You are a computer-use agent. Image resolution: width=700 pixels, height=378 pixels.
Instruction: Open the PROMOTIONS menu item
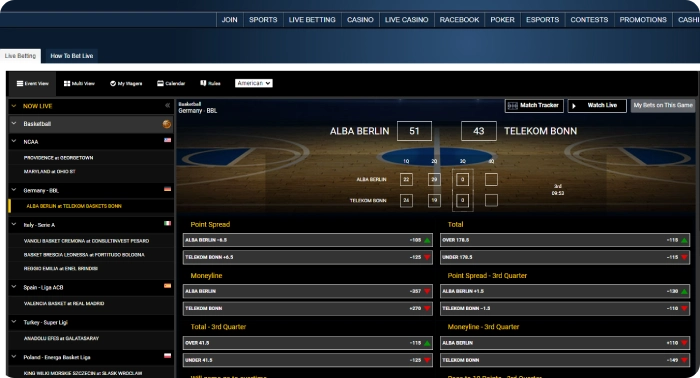click(643, 20)
